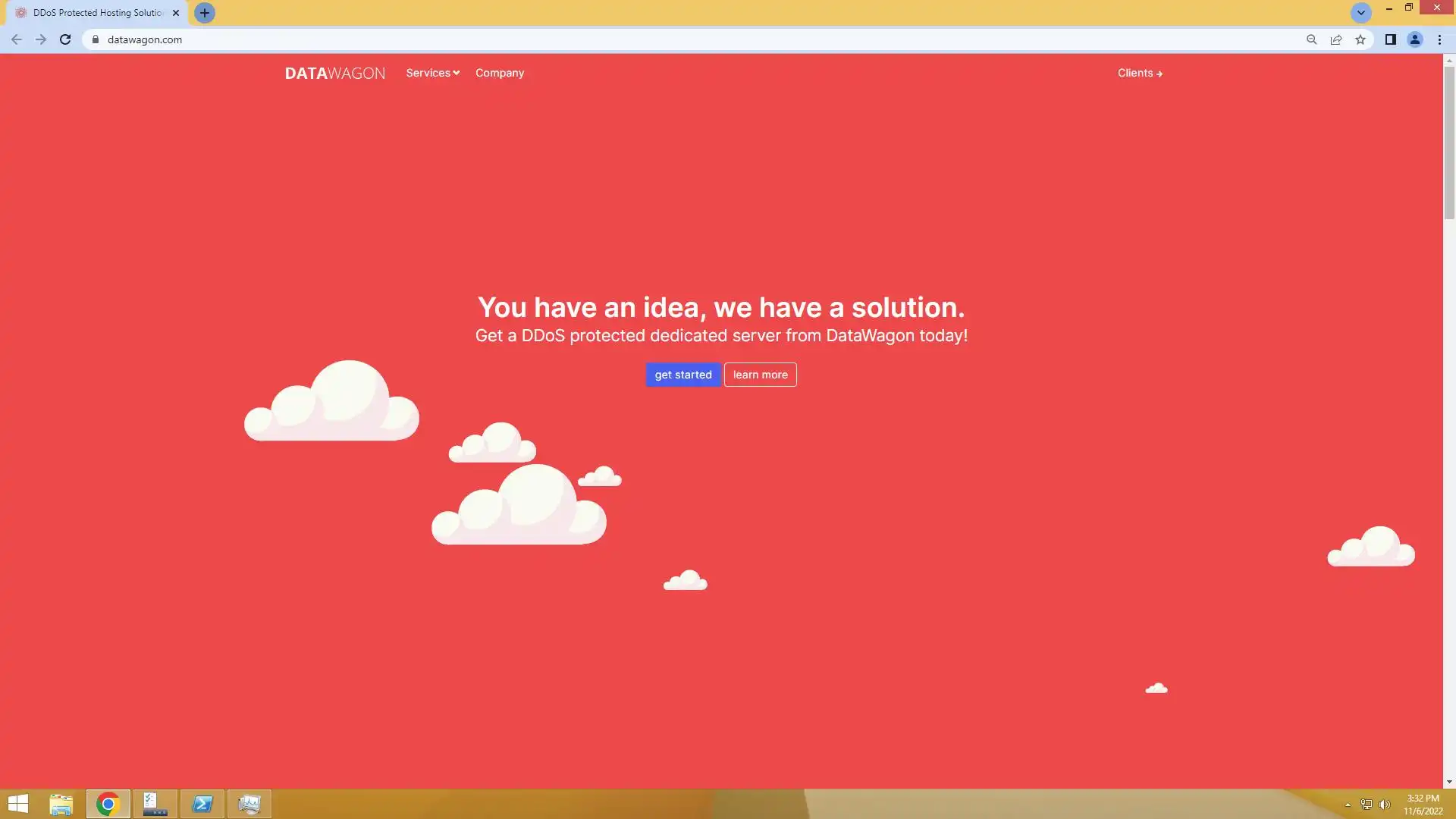
Task: Open the Clients link
Action: point(1139,73)
